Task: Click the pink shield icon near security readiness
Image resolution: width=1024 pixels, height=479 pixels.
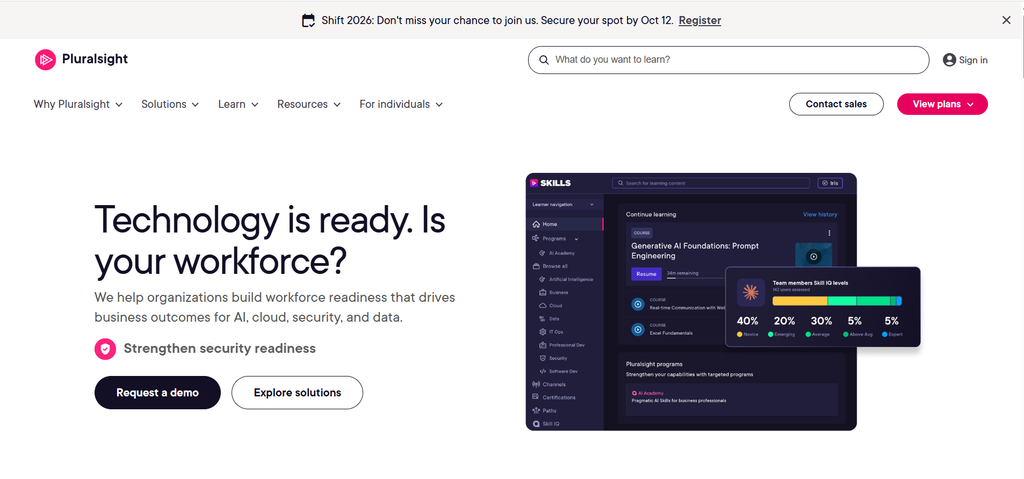Action: [105, 349]
